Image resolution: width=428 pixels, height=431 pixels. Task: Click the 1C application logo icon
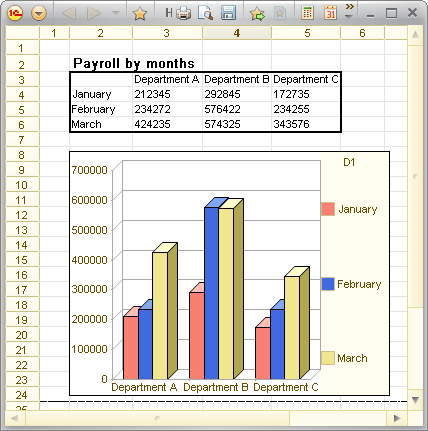tap(15, 13)
